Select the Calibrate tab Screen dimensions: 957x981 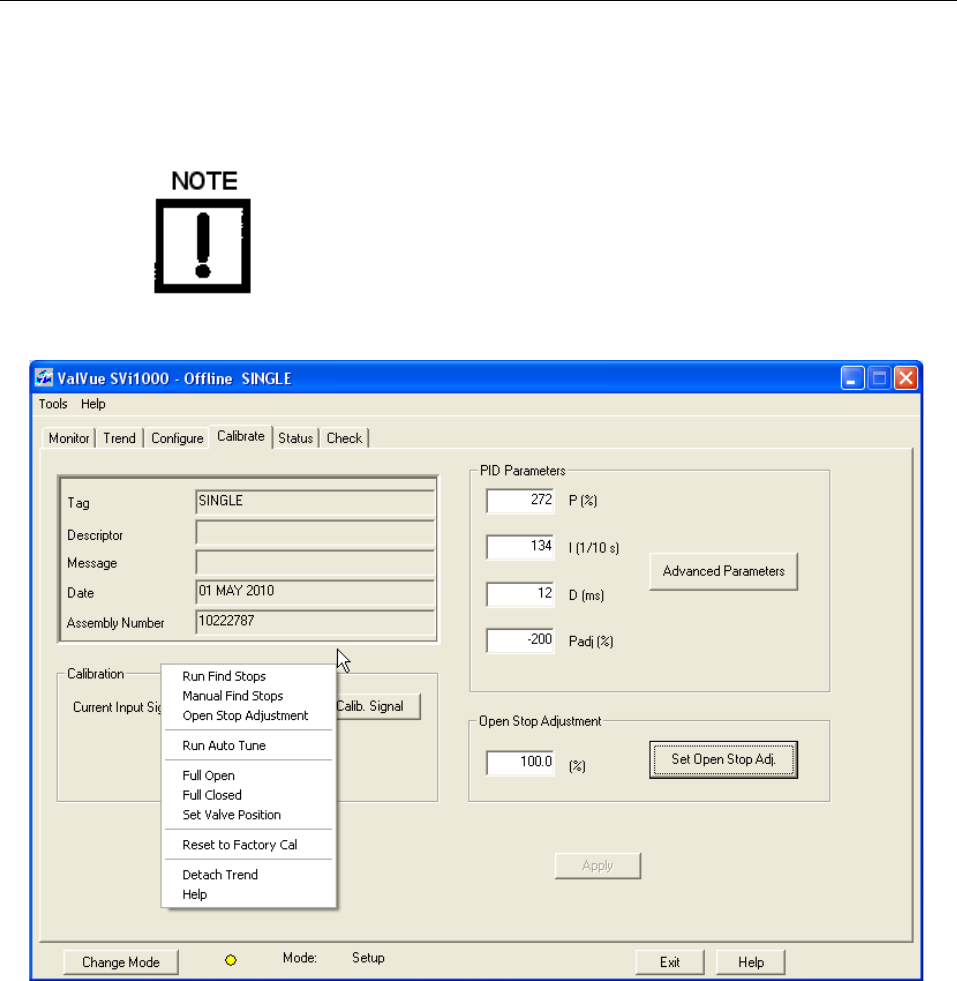pos(241,436)
